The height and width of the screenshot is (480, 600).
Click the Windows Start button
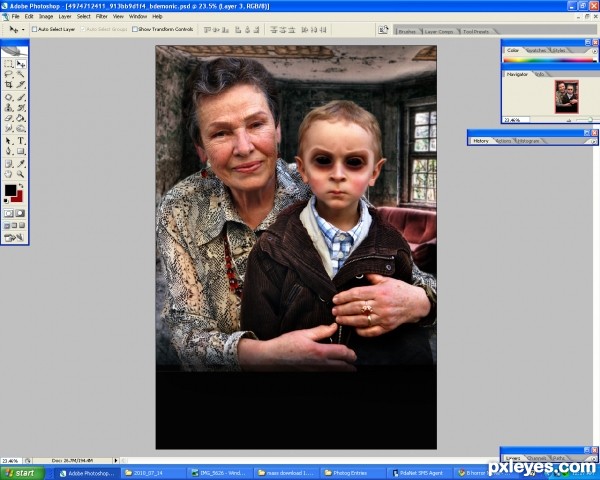[22, 473]
